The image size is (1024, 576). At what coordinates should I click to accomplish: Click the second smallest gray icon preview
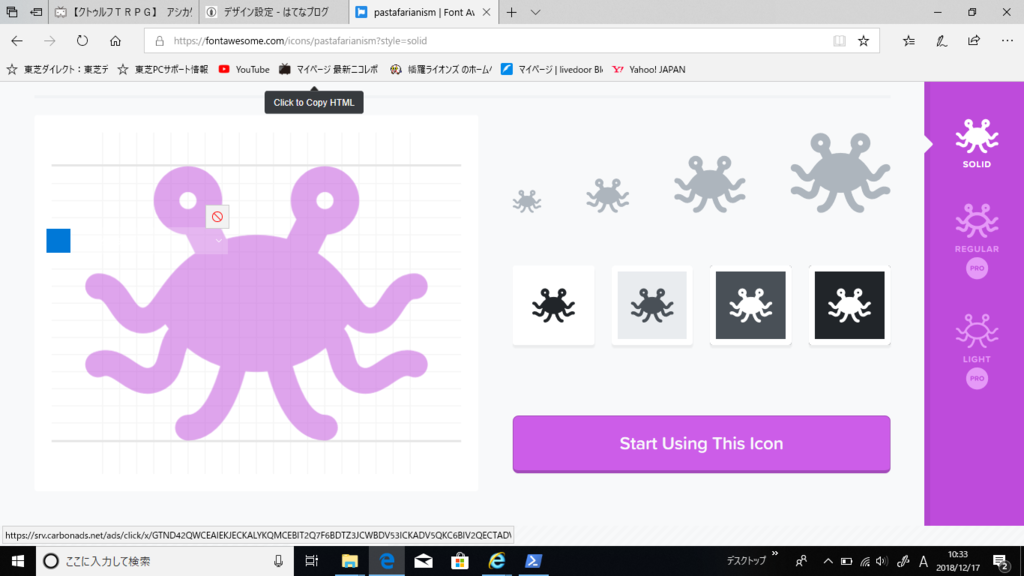click(607, 195)
